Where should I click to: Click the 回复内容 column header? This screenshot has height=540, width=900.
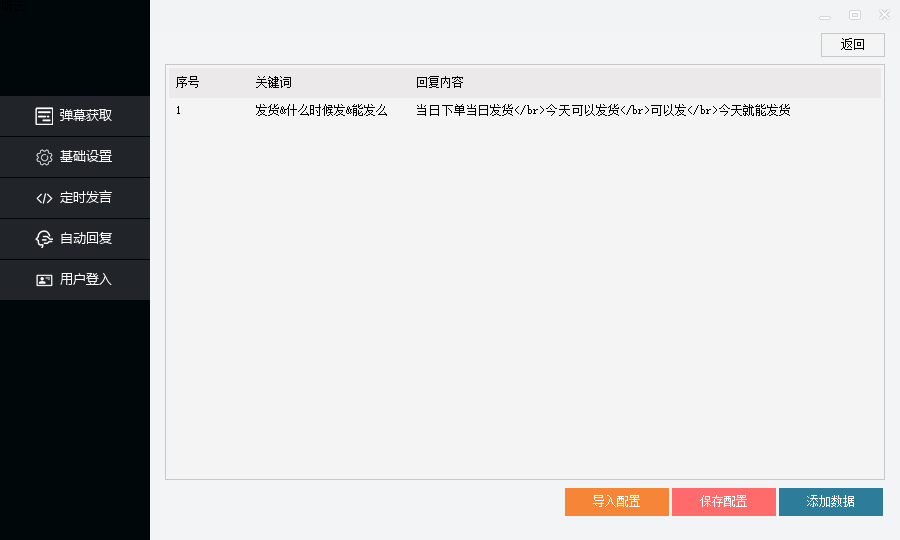tap(440, 82)
